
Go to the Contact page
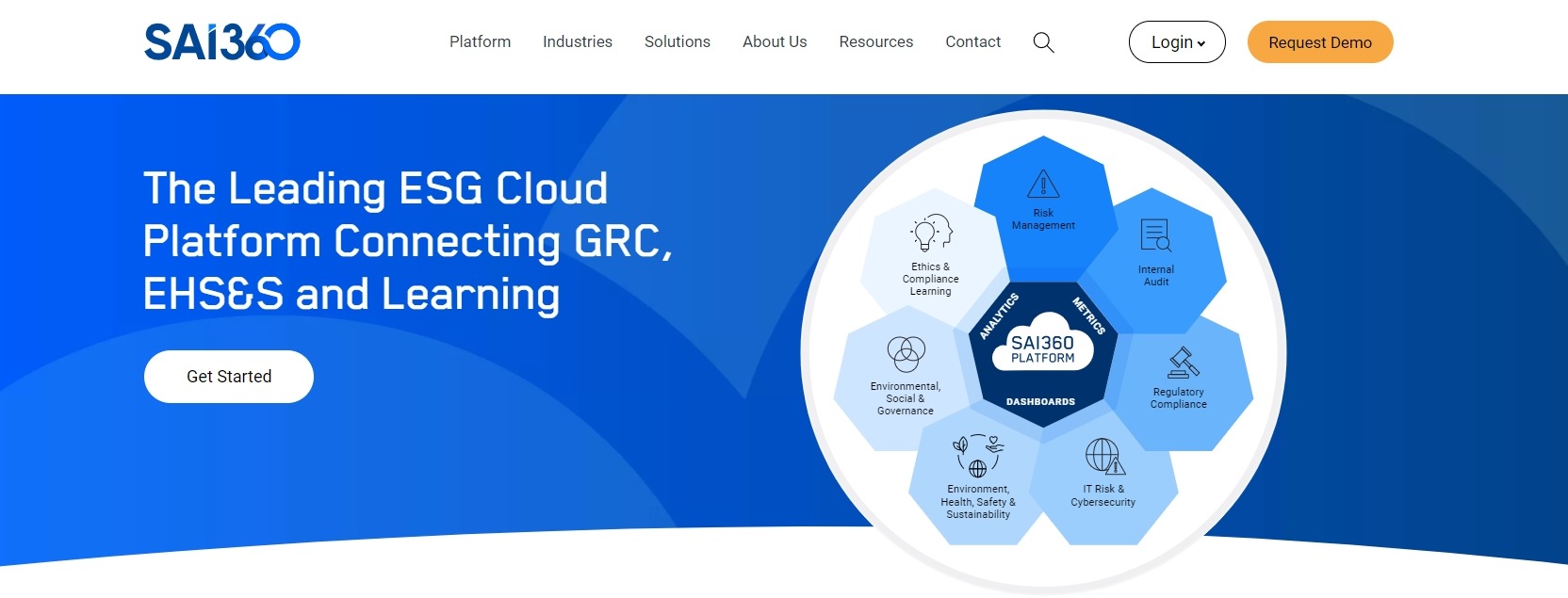click(972, 42)
